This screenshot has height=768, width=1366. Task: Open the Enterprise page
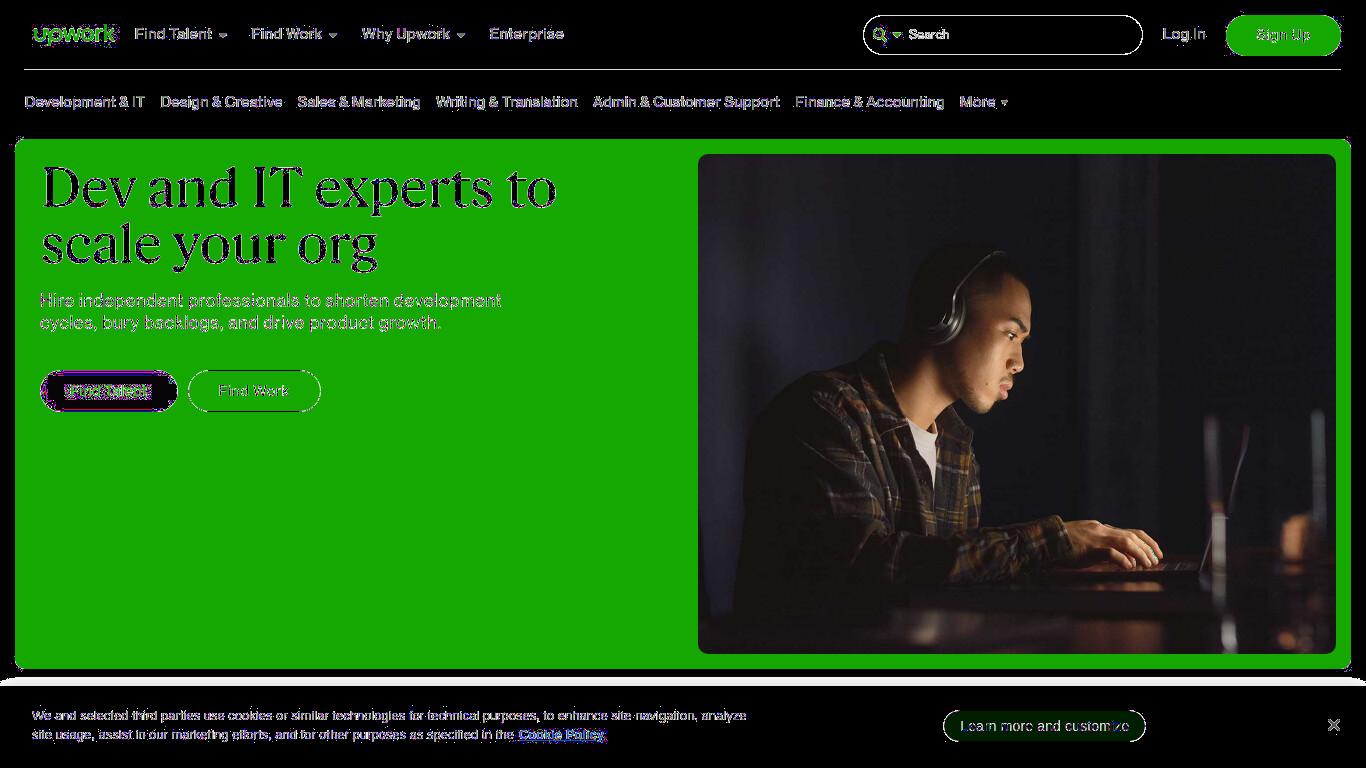tap(526, 34)
